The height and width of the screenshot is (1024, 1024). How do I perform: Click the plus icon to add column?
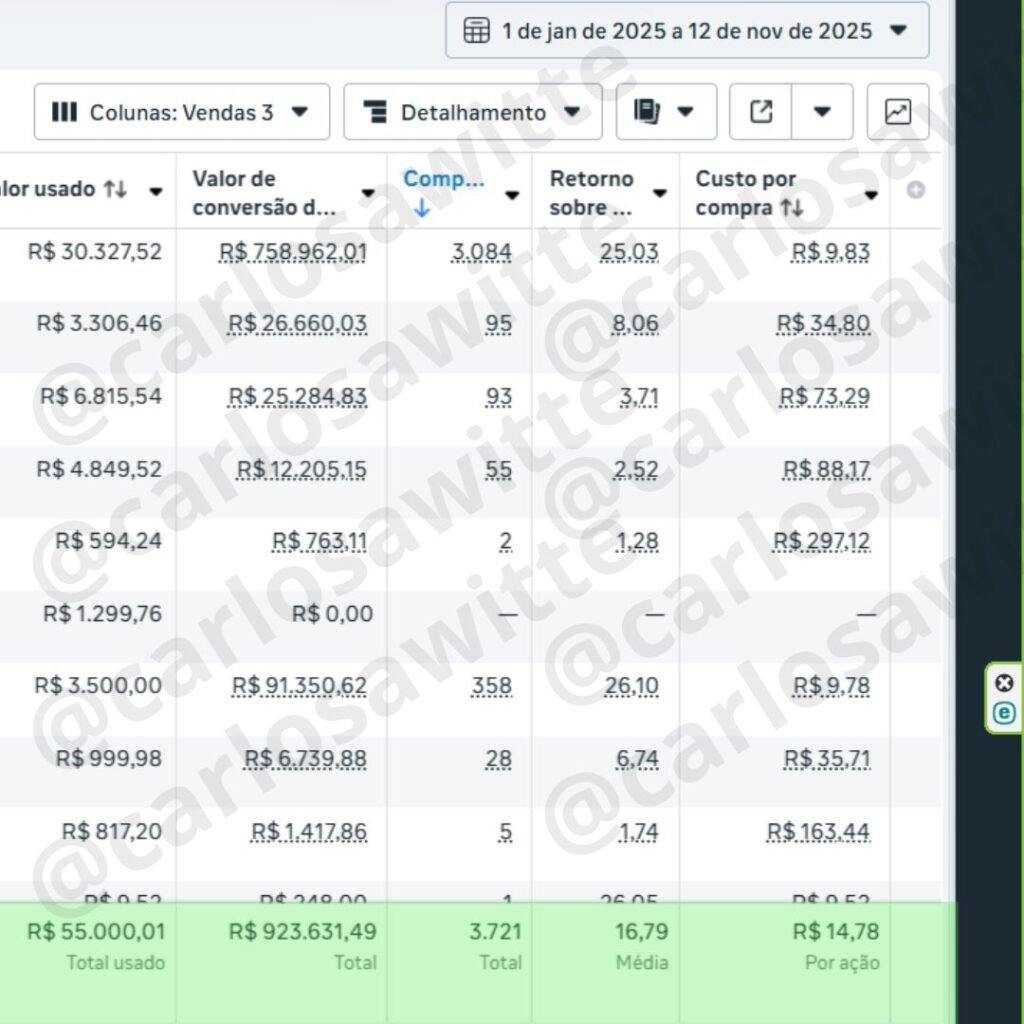[x=915, y=191]
